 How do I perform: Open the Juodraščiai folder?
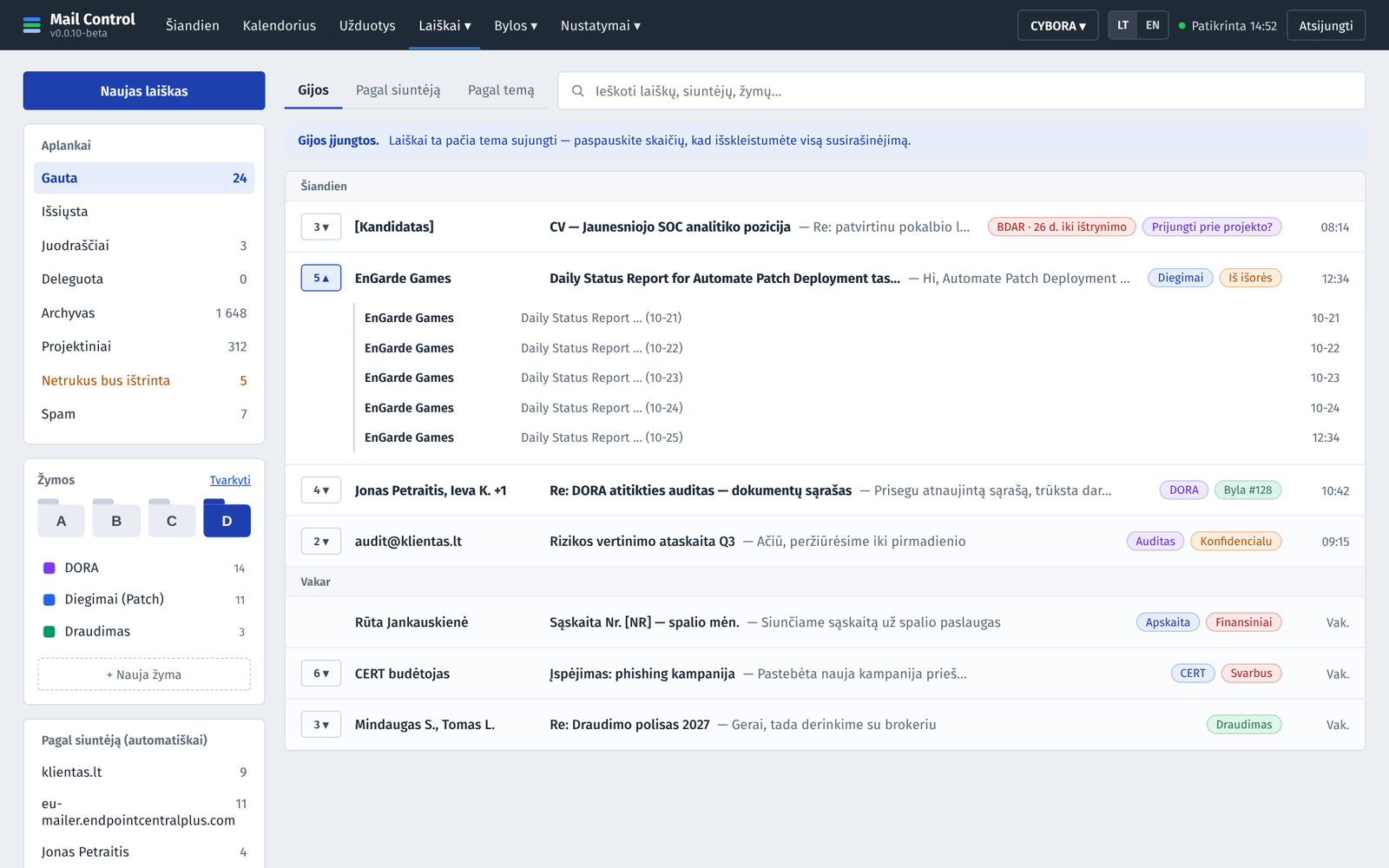[x=144, y=246]
